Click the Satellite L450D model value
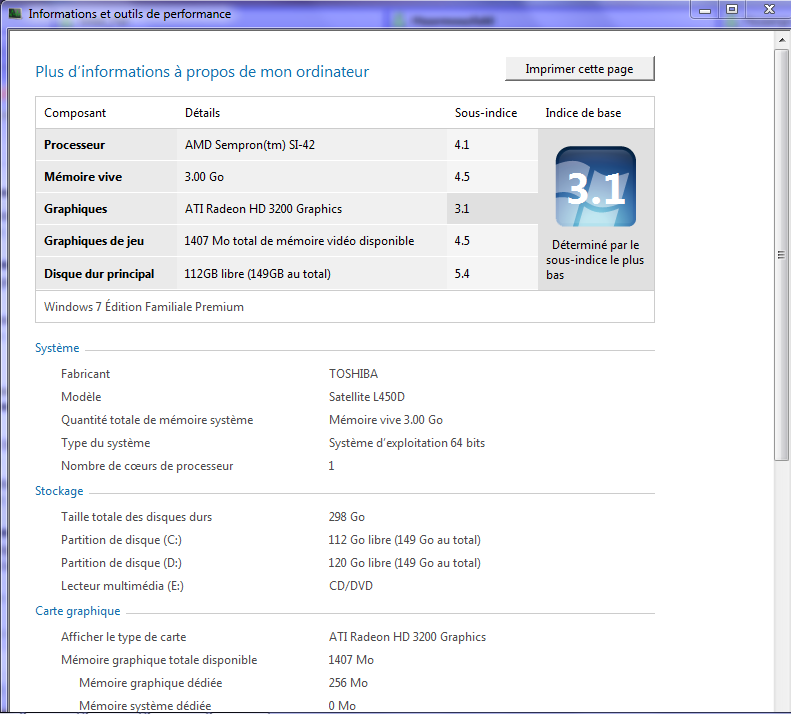The width and height of the screenshot is (791, 714). coord(367,397)
